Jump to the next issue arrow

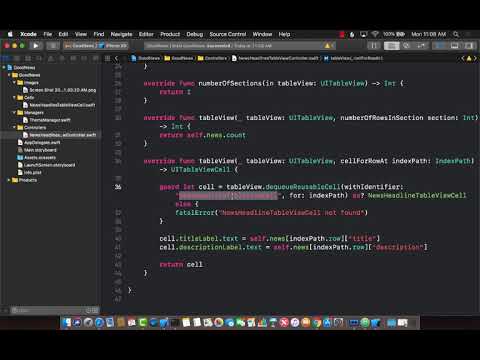point(475,58)
